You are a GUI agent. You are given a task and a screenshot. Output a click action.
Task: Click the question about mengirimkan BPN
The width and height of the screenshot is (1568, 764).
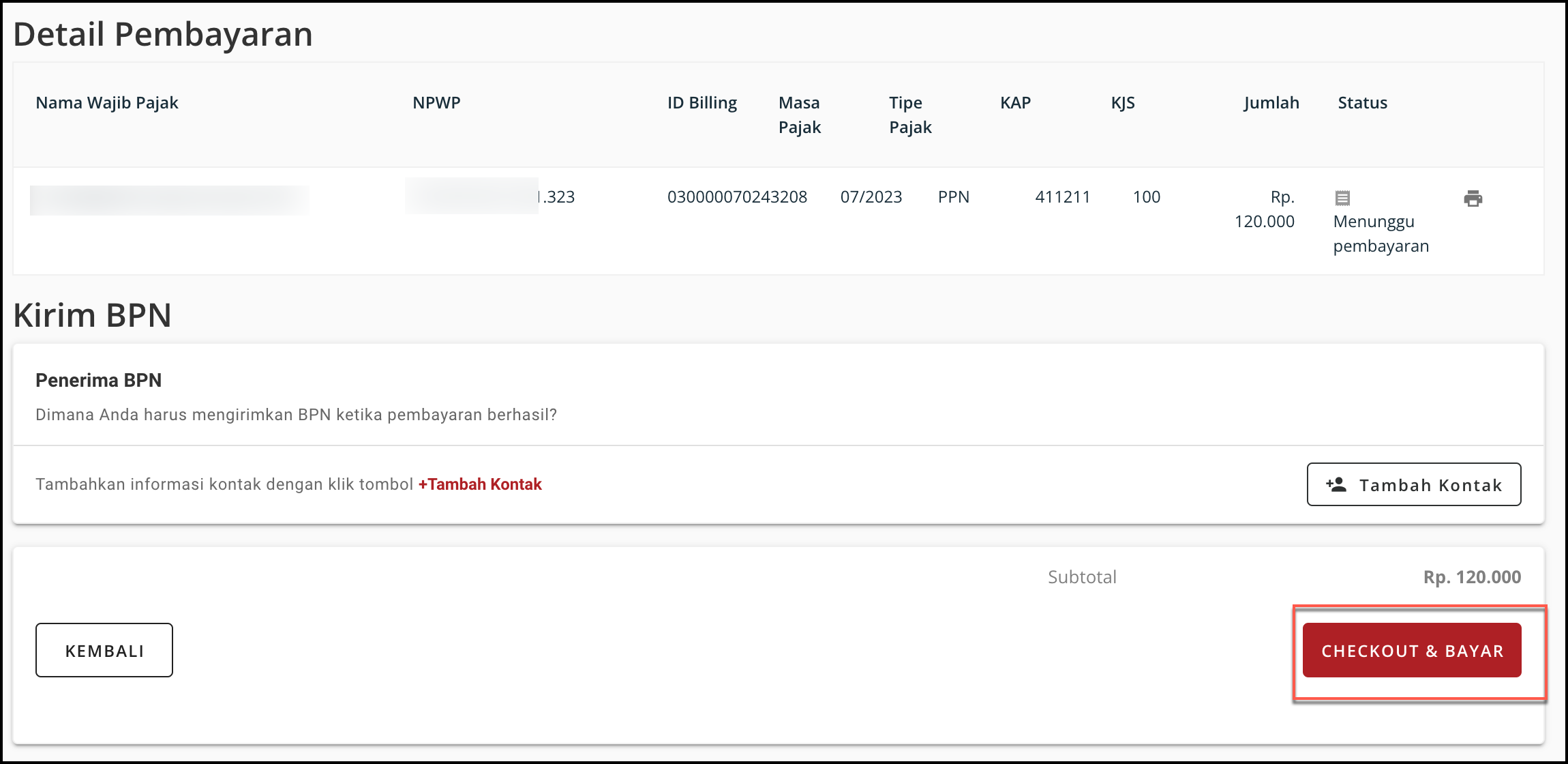pos(296,415)
